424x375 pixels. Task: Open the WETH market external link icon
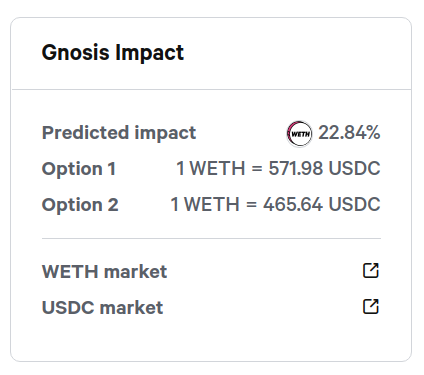point(371,270)
